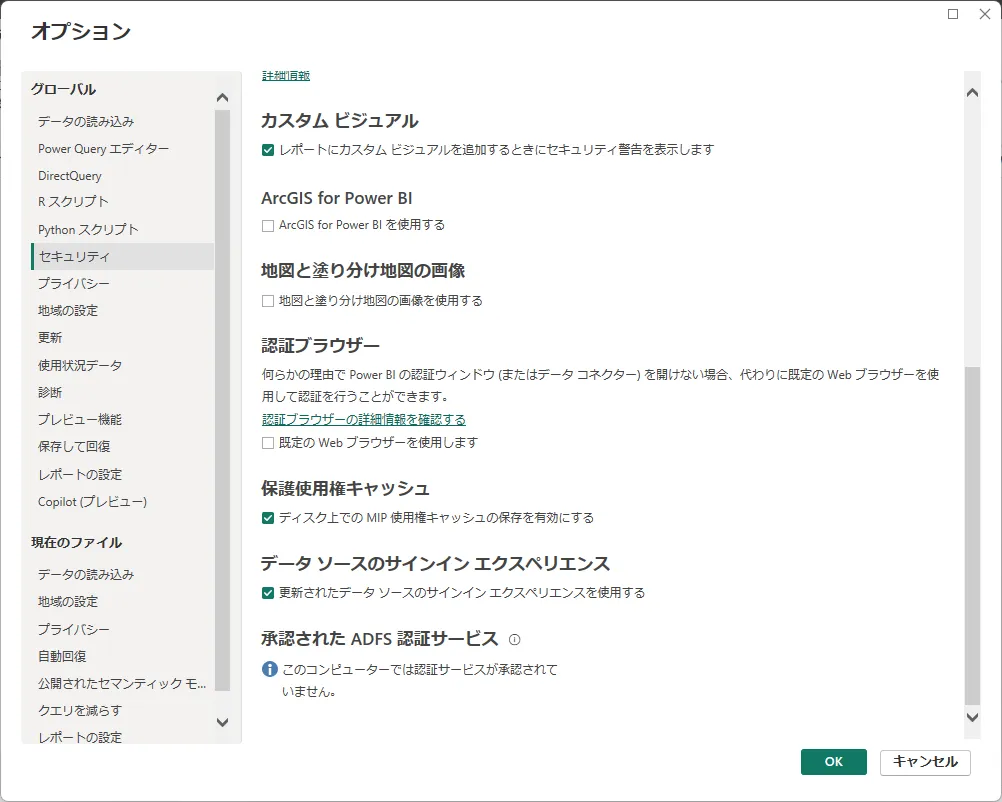Select 公開されたセマンティック モ... sidebar item

coord(122,684)
